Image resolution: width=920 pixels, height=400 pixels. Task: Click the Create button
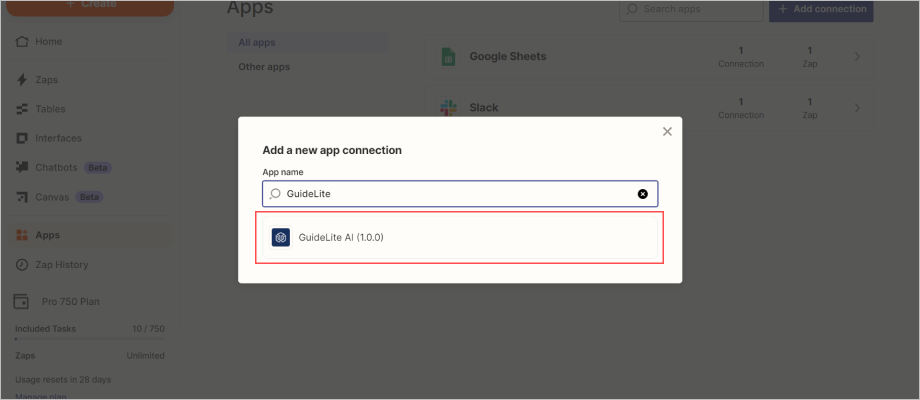[90, 5]
